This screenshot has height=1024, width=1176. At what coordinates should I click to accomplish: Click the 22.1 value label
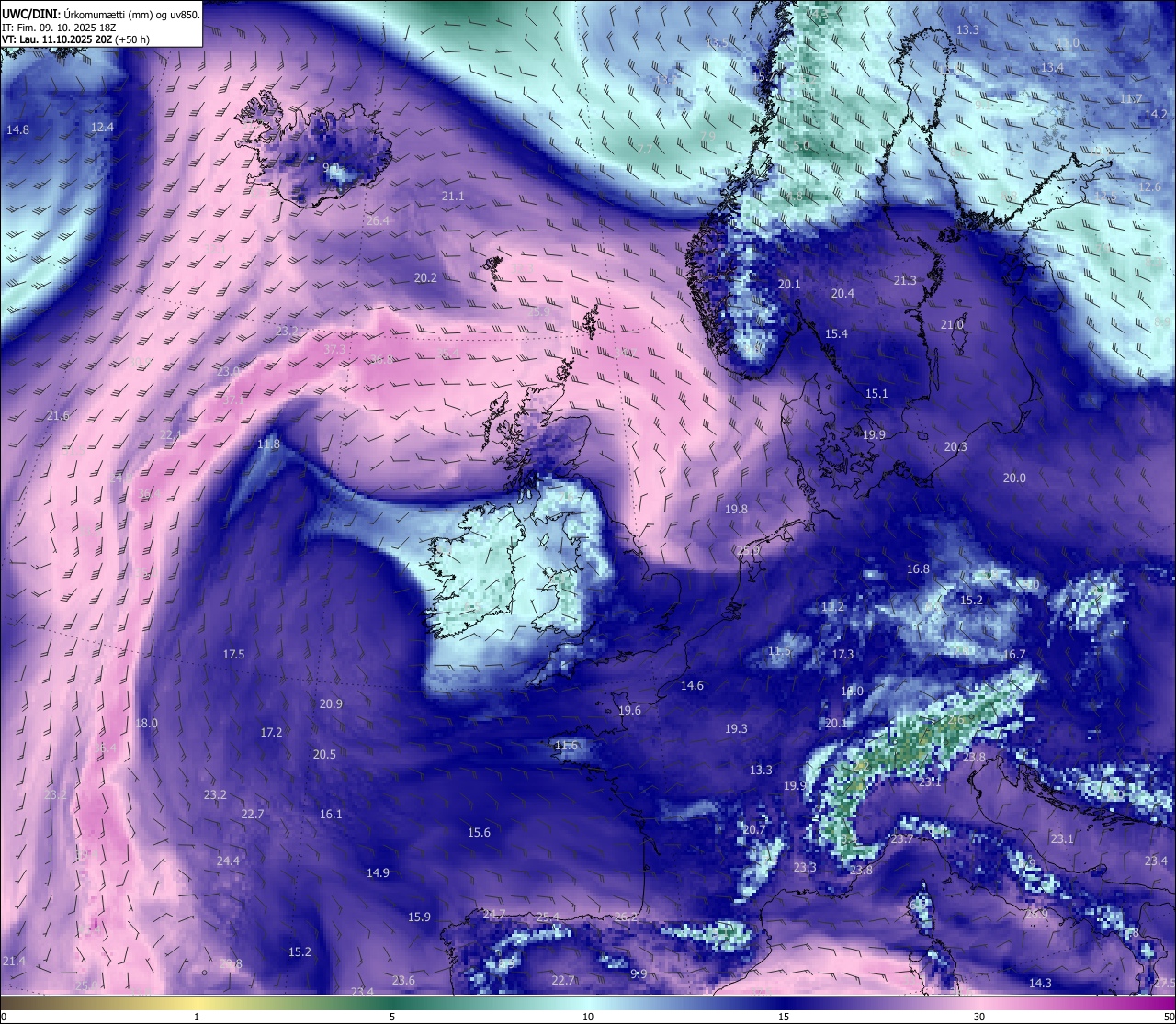(172, 434)
